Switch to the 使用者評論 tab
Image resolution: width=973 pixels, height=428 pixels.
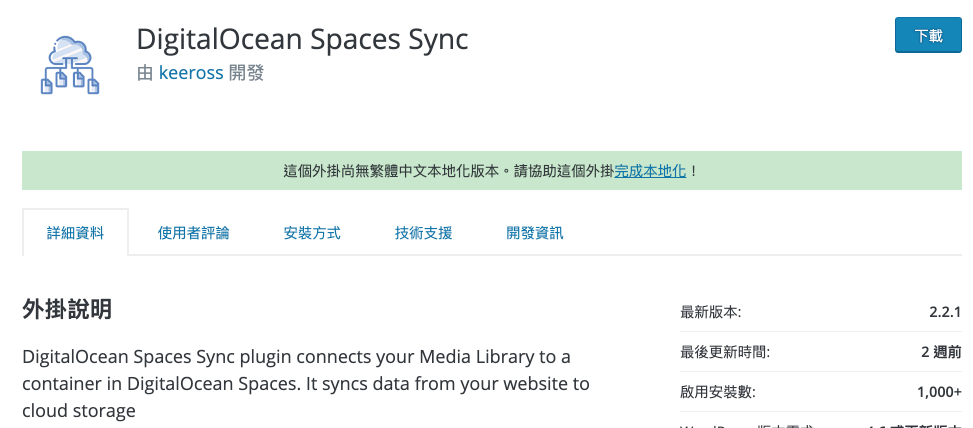tap(194, 233)
